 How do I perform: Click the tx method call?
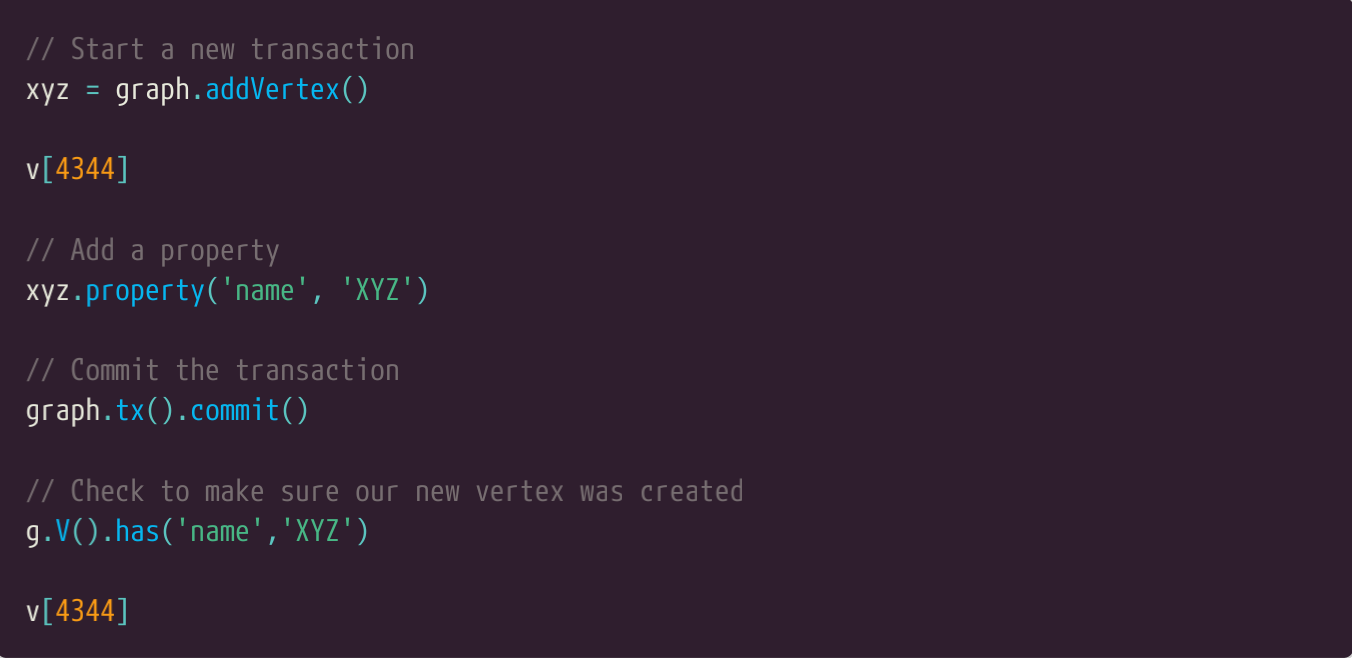[130, 411]
